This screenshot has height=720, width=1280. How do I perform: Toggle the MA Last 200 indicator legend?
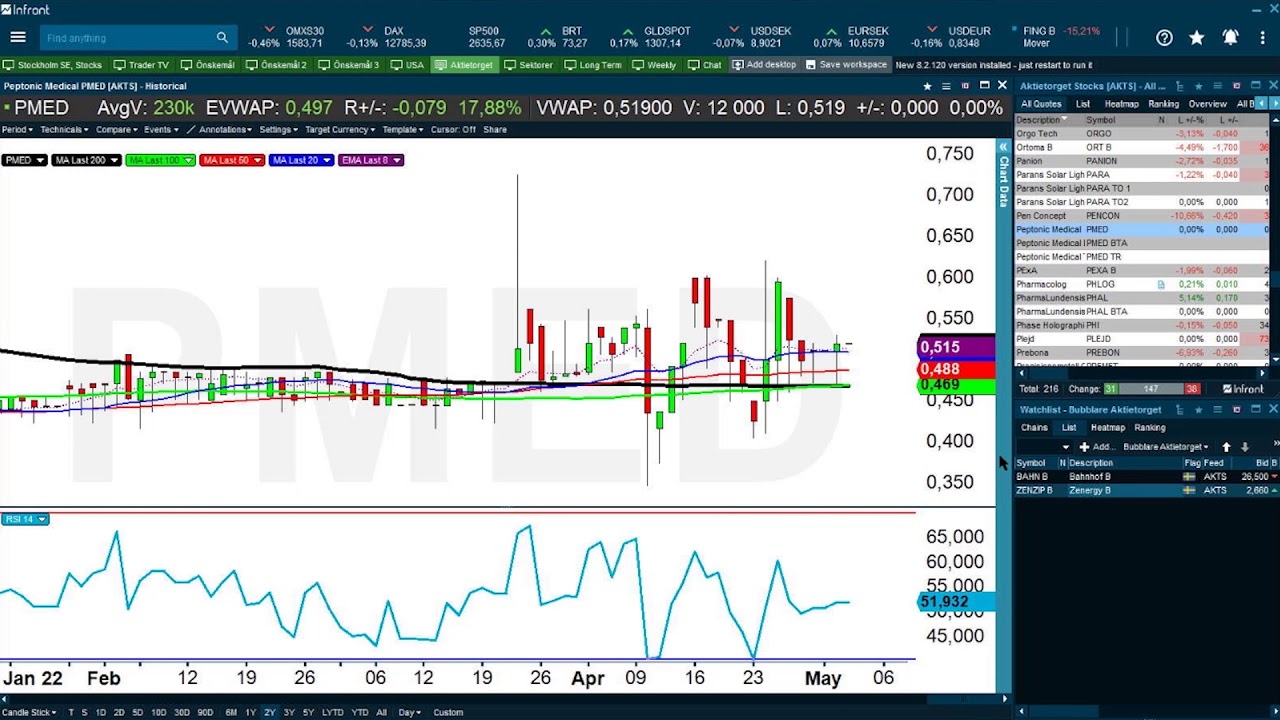(86, 160)
